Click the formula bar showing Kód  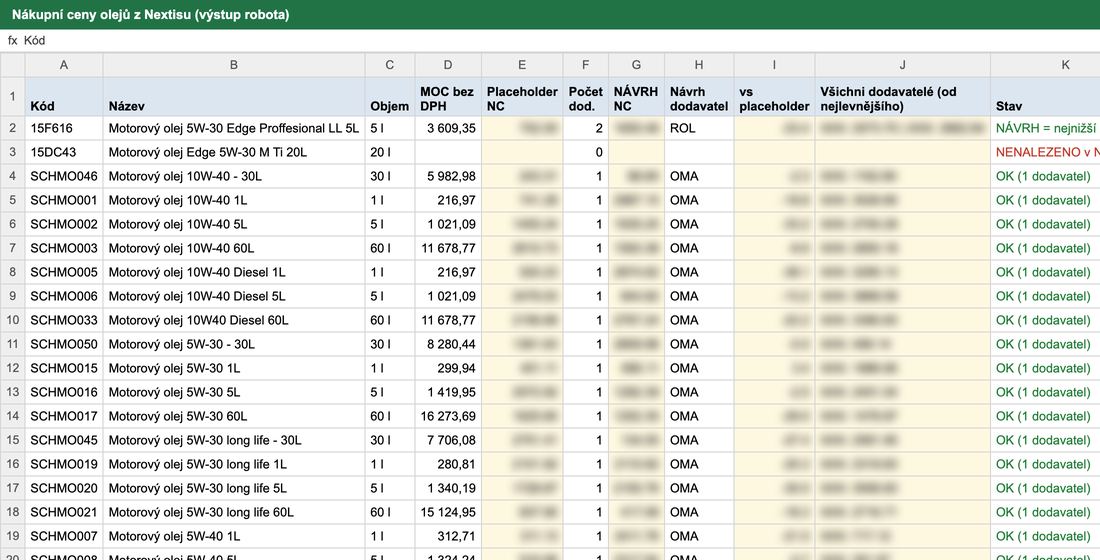pos(550,41)
